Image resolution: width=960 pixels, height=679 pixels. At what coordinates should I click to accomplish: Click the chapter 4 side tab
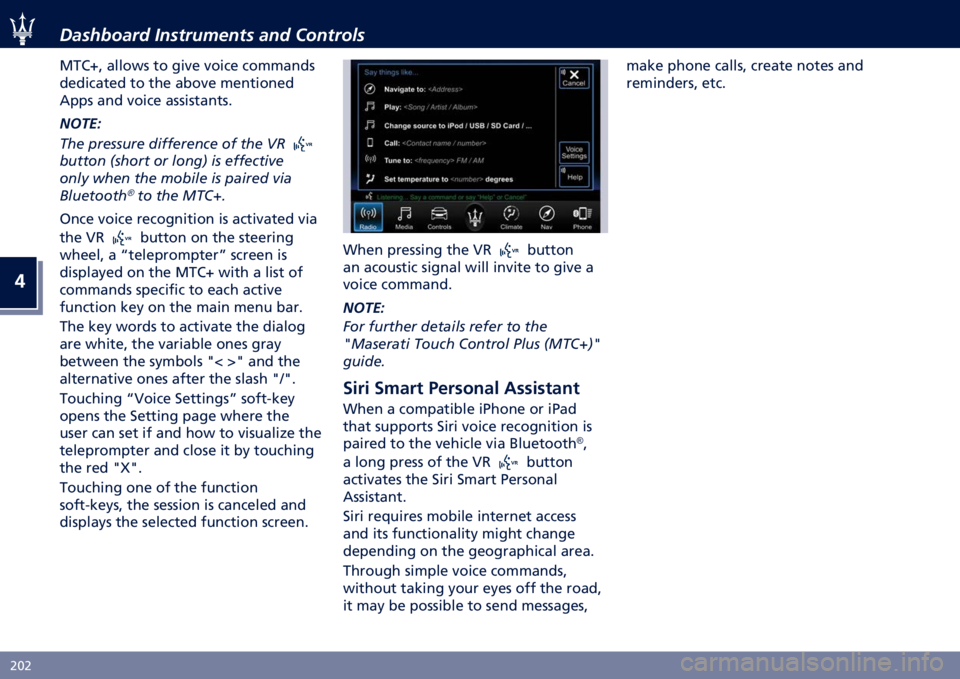pyautogui.click(x=20, y=283)
